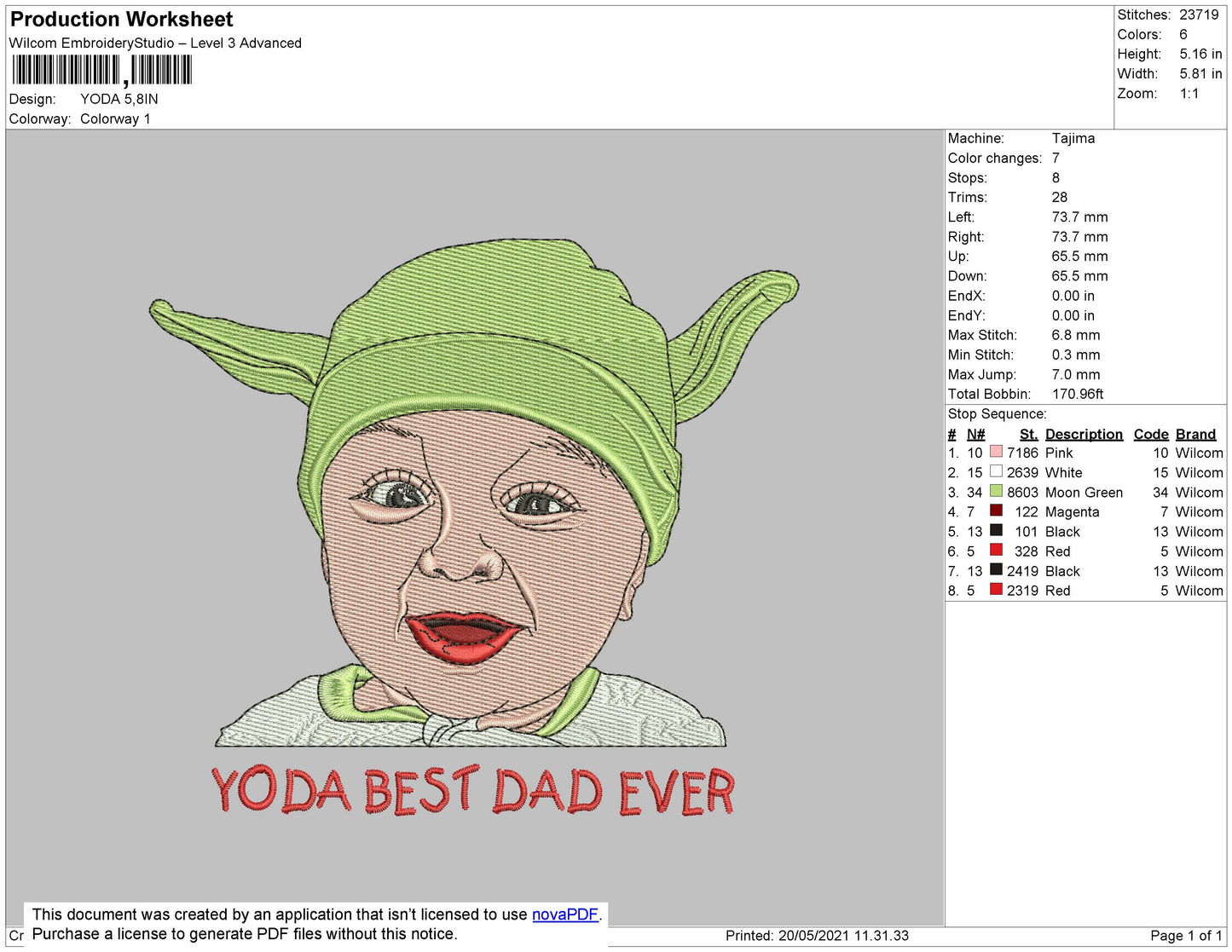Image resolution: width=1232 pixels, height=952 pixels.
Task: Click the 'Magenta' description in stop 4
Action: point(1072,512)
